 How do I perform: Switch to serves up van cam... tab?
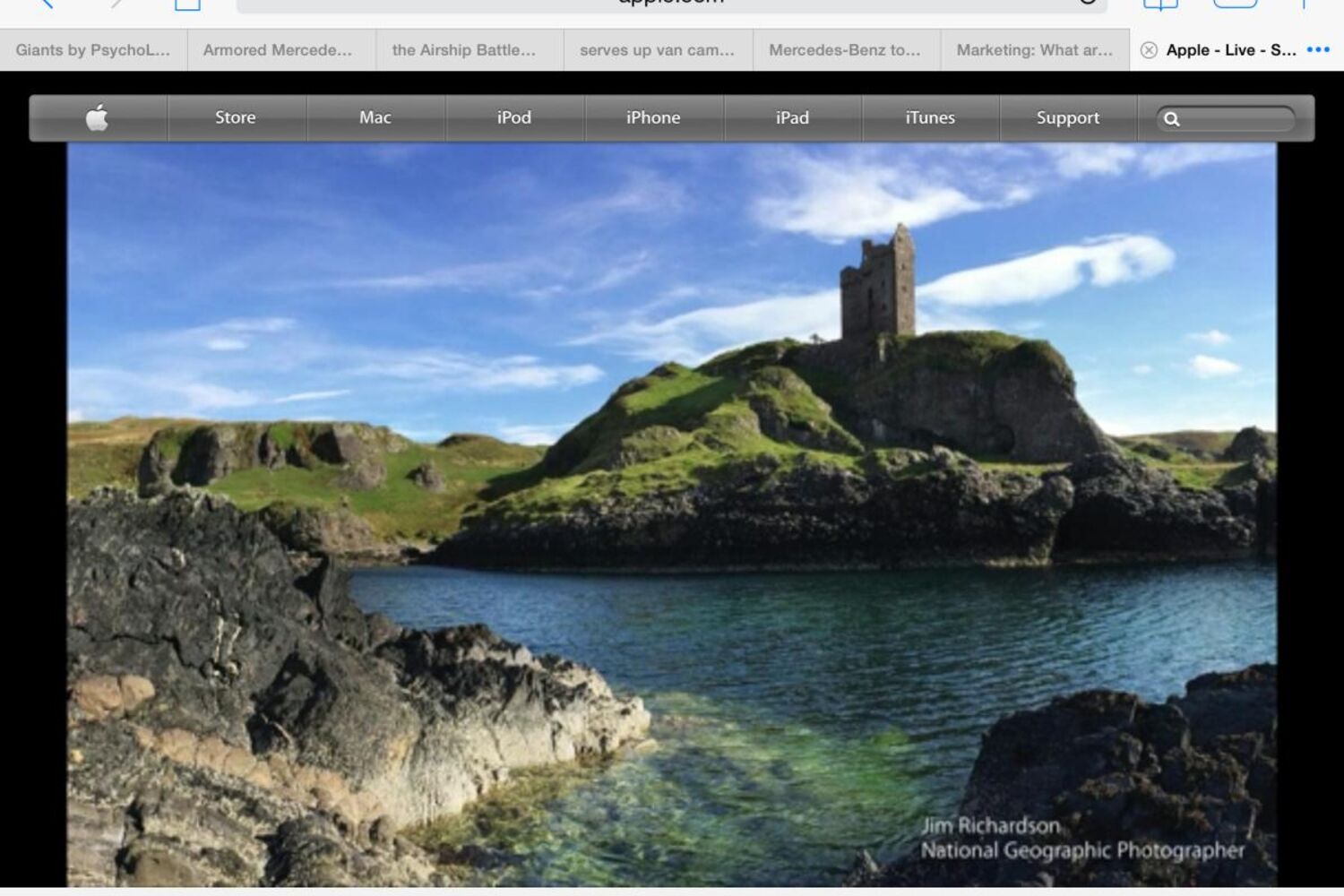click(x=658, y=50)
